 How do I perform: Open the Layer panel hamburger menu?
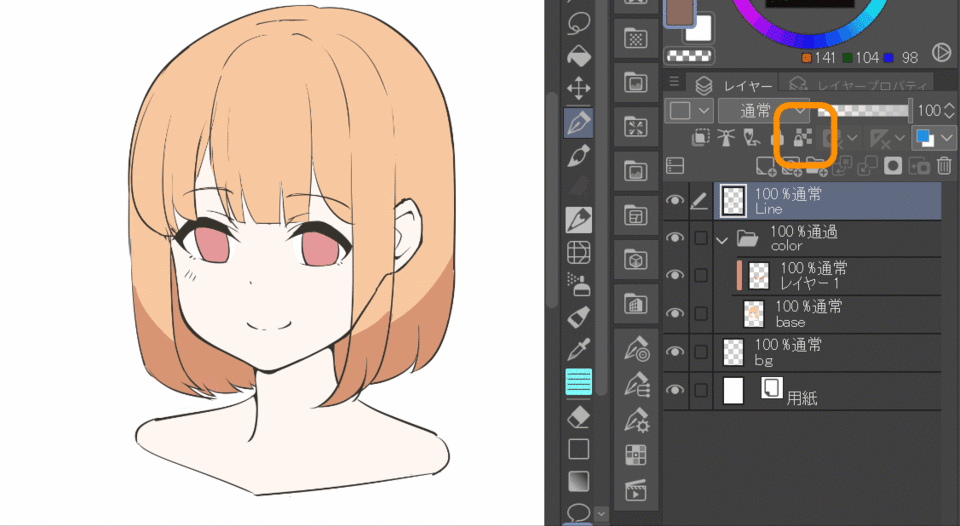pos(674,81)
